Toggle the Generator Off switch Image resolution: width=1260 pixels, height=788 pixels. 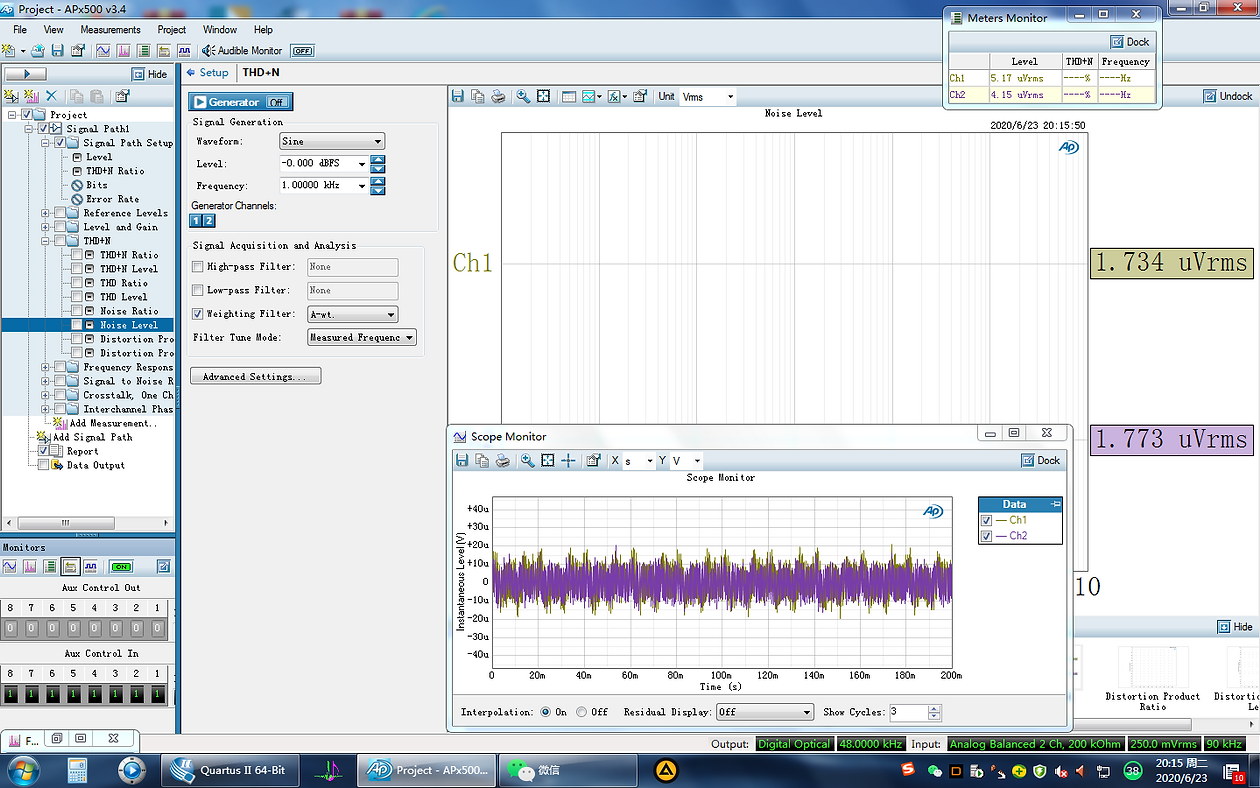point(278,102)
